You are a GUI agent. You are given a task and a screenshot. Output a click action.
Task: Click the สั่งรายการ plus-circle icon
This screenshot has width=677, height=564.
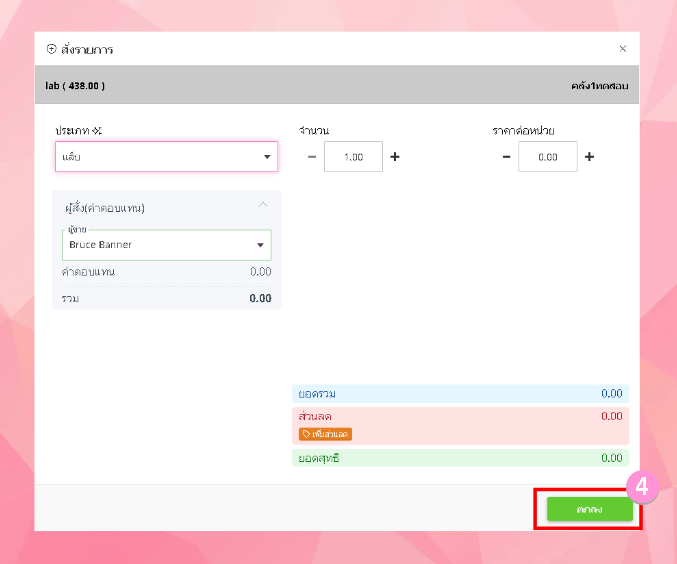pos(51,49)
